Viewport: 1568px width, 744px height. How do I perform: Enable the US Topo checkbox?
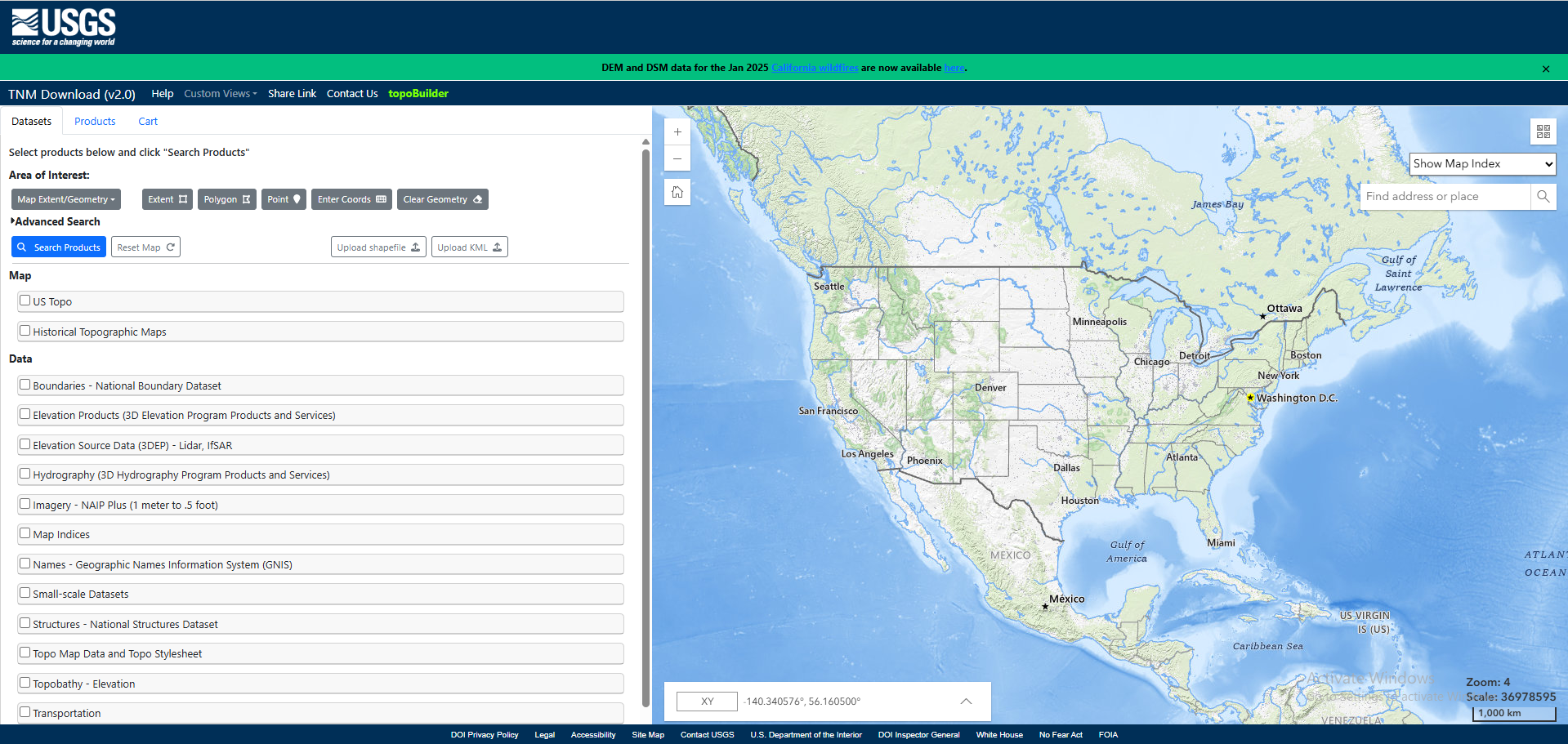pyautogui.click(x=25, y=301)
